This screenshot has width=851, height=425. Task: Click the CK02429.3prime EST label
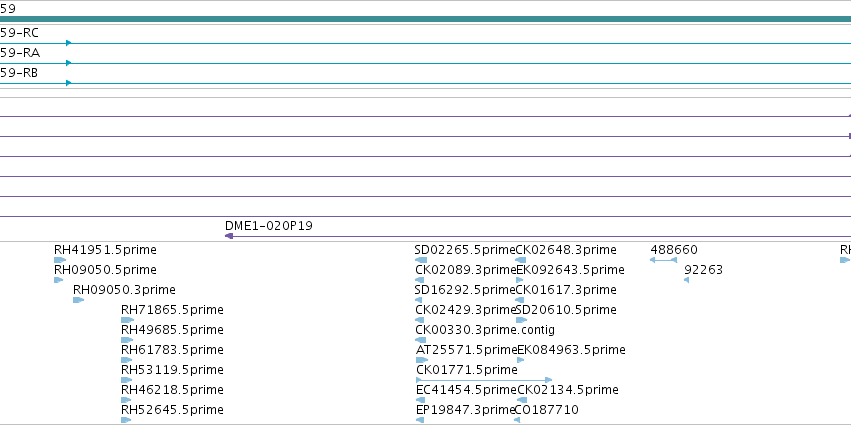465,309
